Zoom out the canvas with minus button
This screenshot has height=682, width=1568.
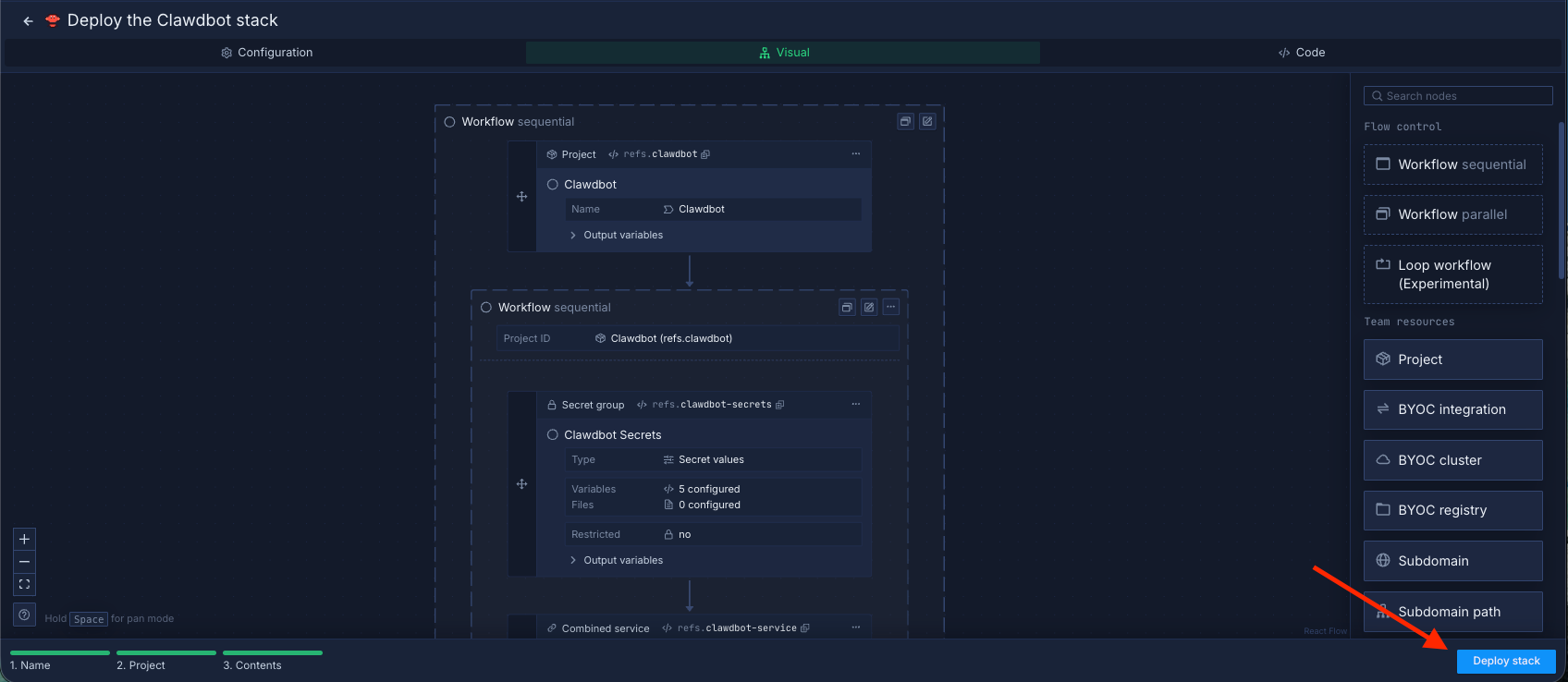pyautogui.click(x=25, y=562)
